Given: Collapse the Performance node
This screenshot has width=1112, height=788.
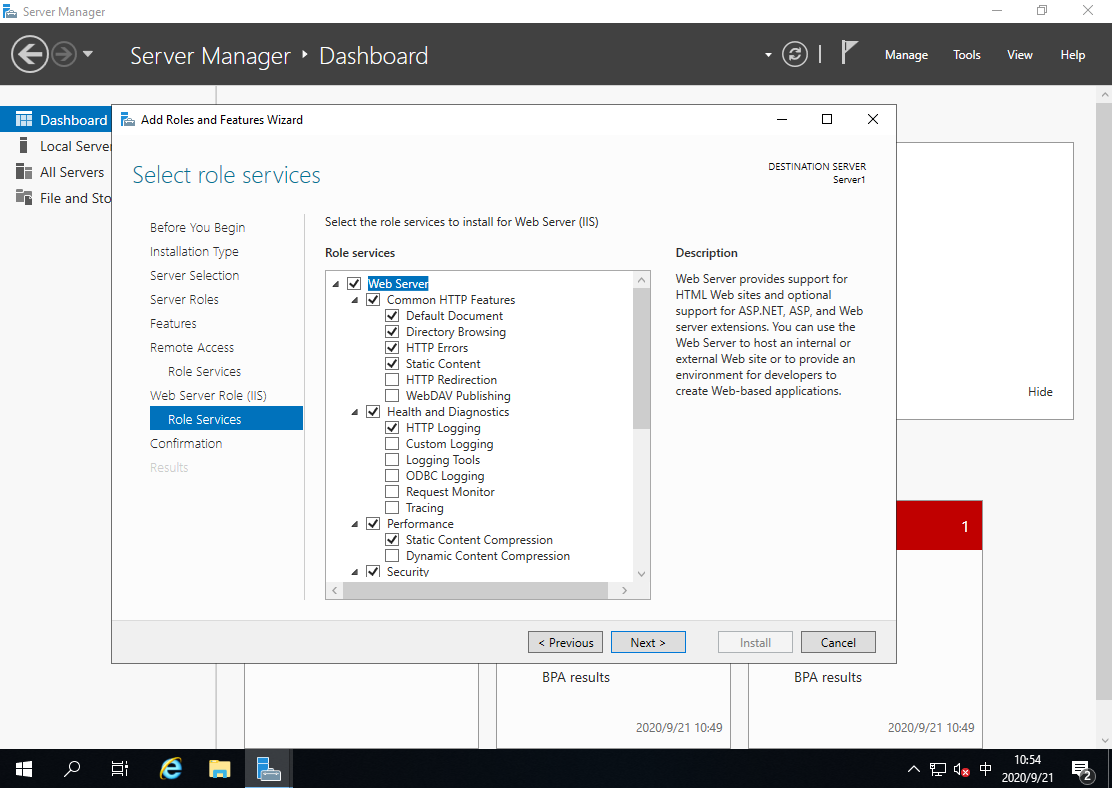Looking at the screenshot, I should tap(355, 524).
